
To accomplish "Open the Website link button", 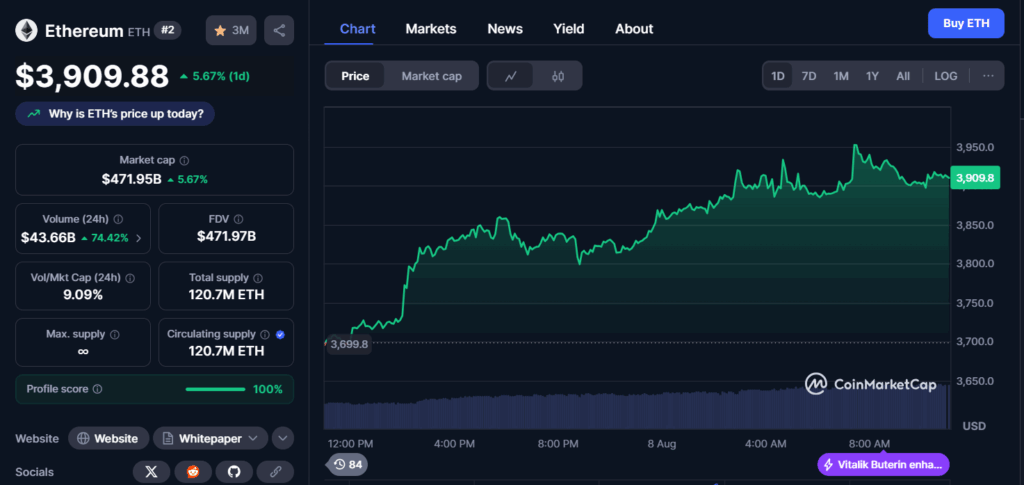I will pos(108,439).
